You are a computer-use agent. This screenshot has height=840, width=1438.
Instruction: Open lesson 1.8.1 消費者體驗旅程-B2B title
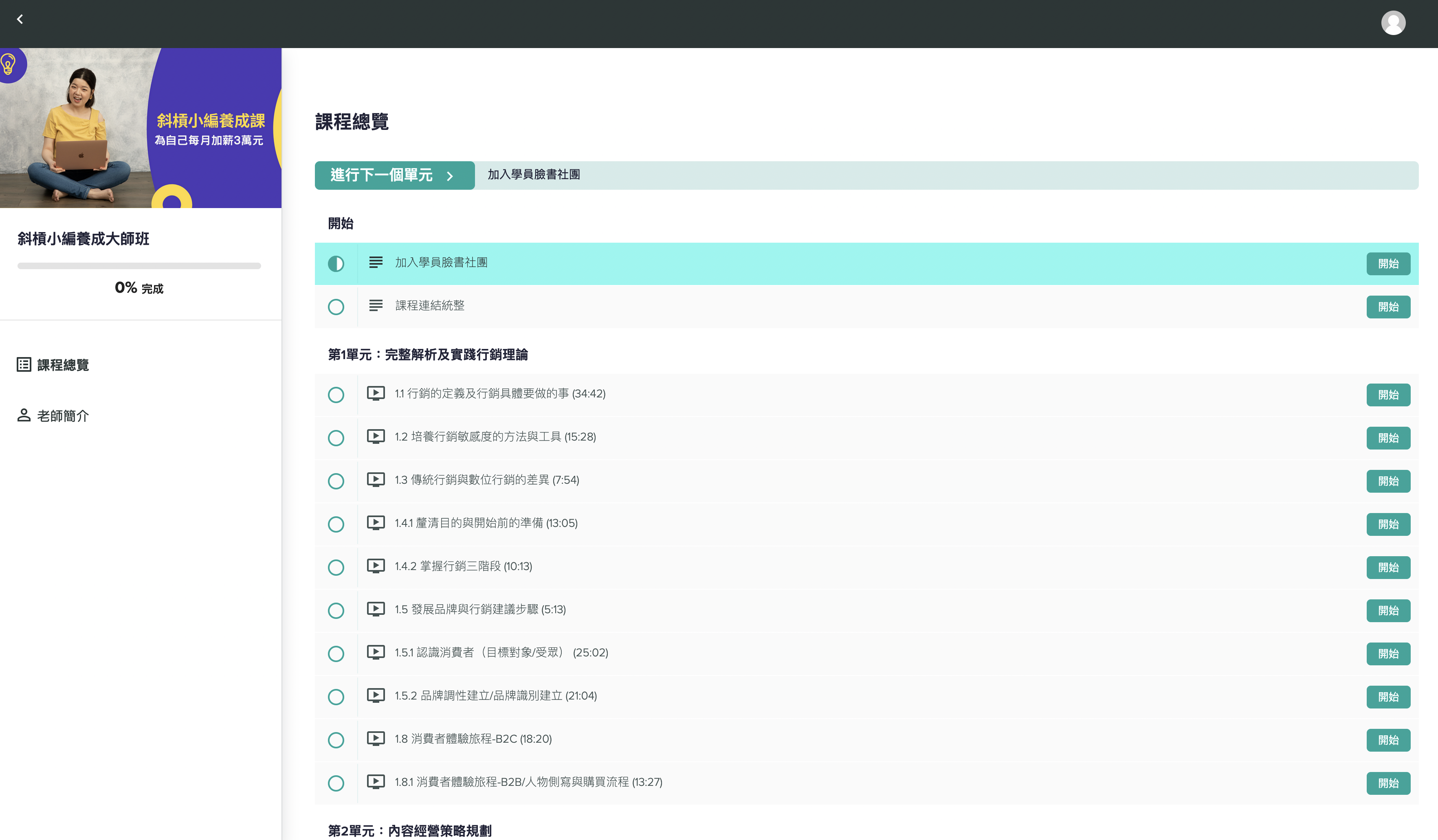coord(528,782)
